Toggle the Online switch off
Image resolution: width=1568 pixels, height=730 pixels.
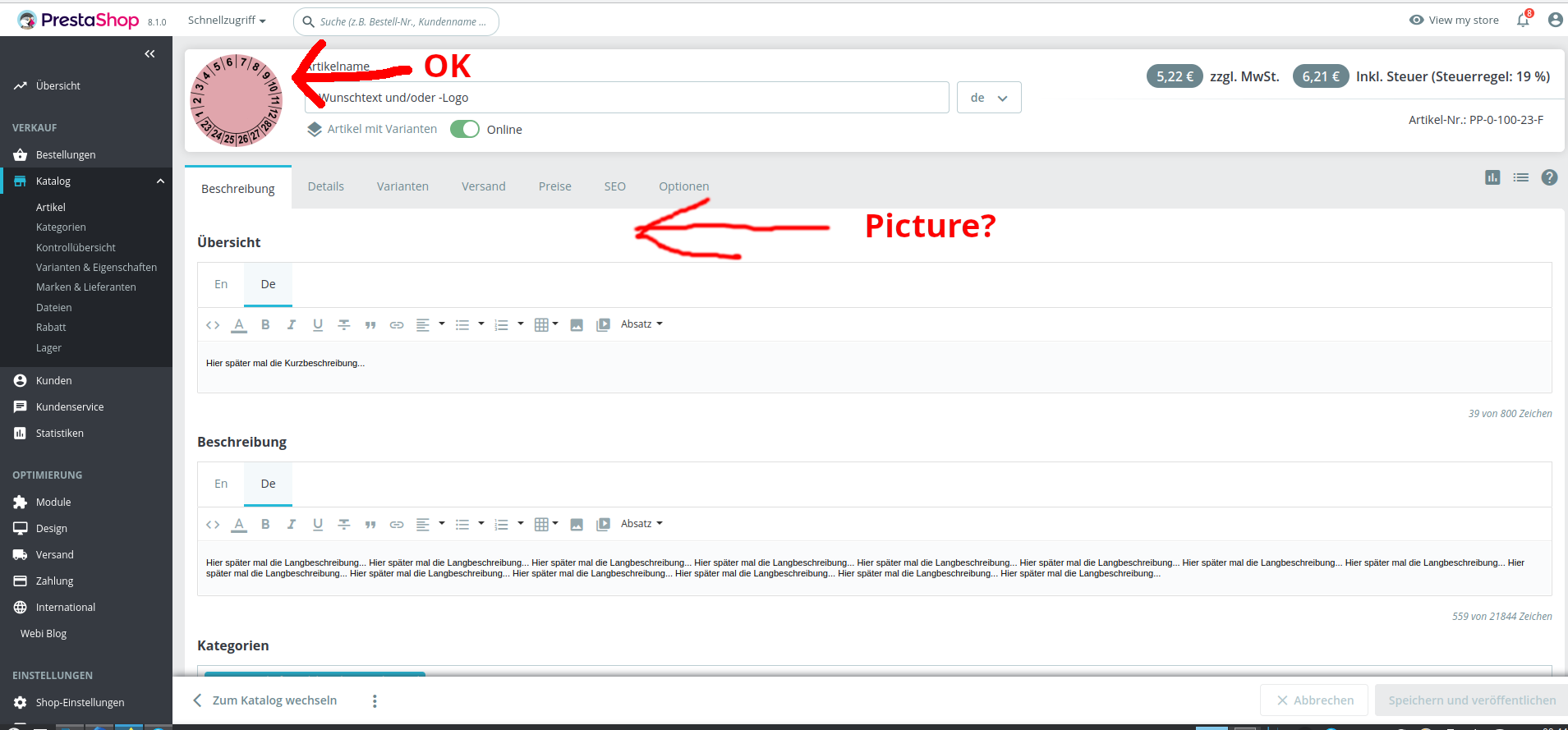pyautogui.click(x=465, y=129)
